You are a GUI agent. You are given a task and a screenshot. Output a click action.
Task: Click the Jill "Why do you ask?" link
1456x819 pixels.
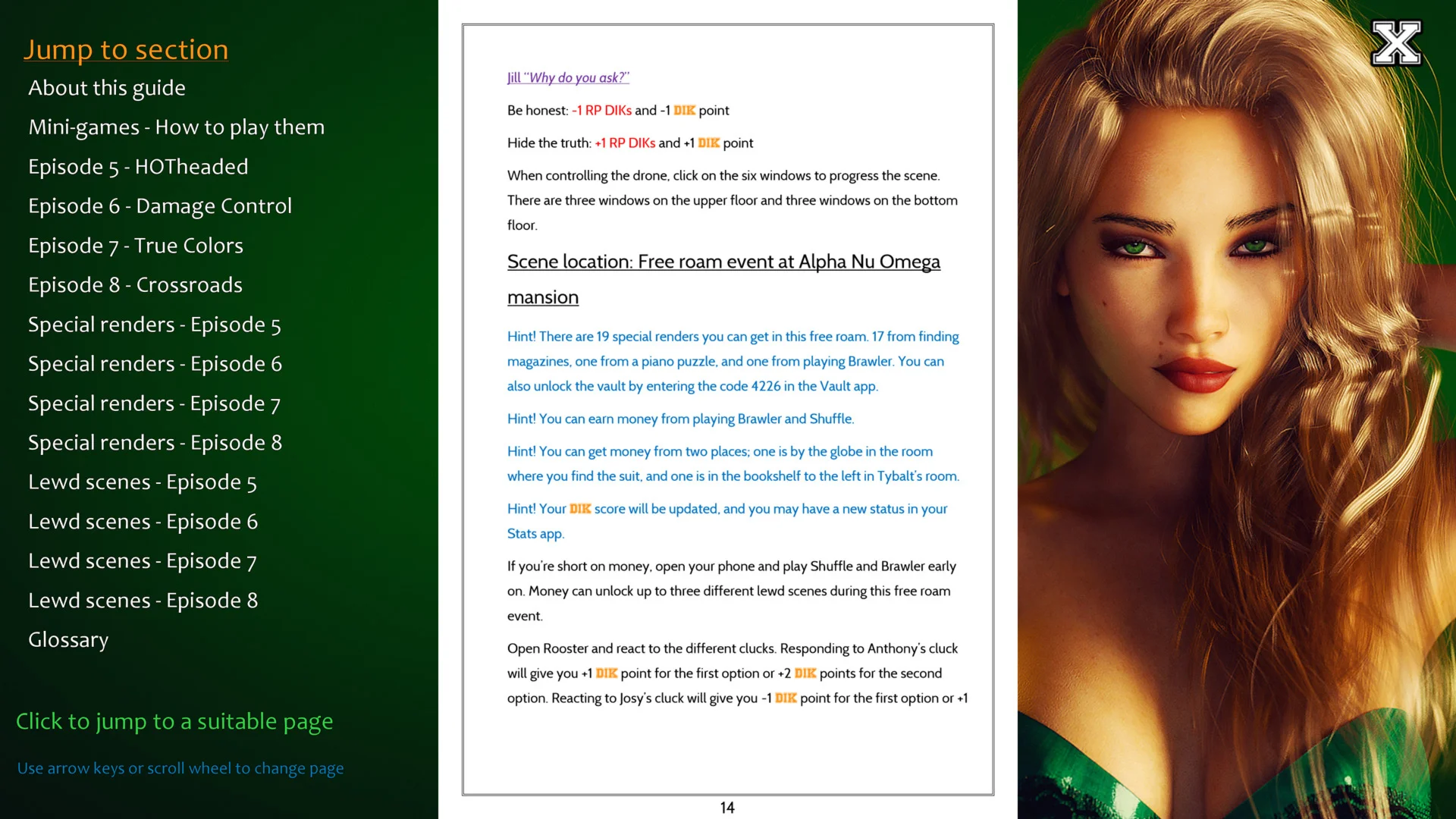(x=568, y=77)
